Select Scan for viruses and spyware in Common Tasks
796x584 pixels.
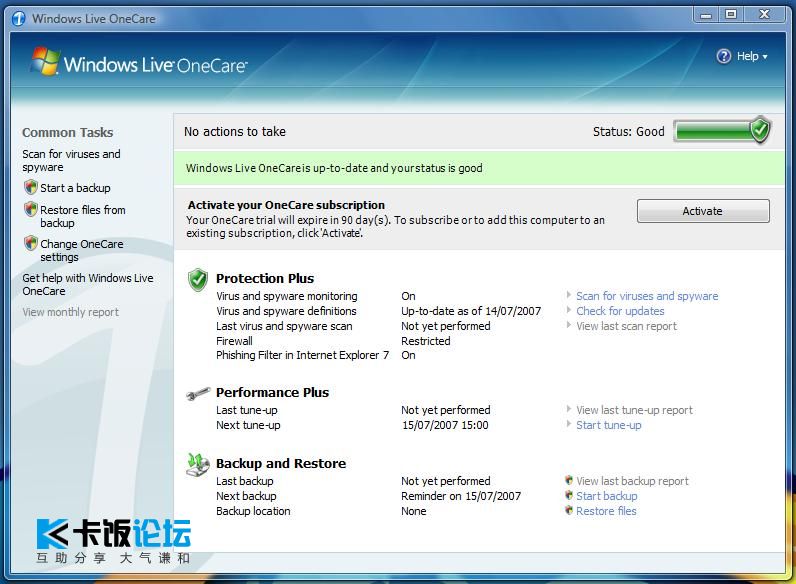click(71, 160)
